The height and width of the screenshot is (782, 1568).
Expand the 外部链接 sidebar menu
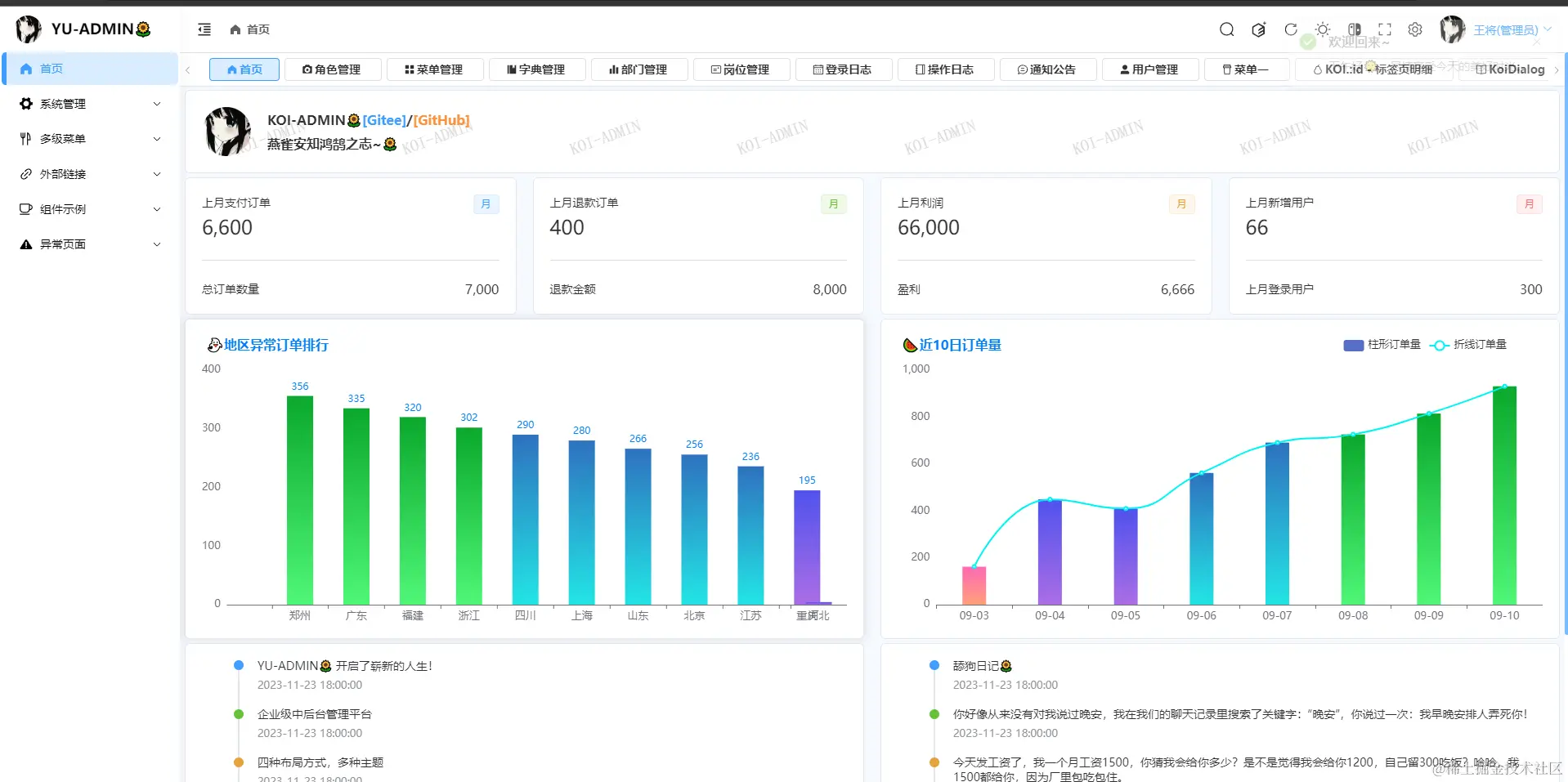pos(90,174)
